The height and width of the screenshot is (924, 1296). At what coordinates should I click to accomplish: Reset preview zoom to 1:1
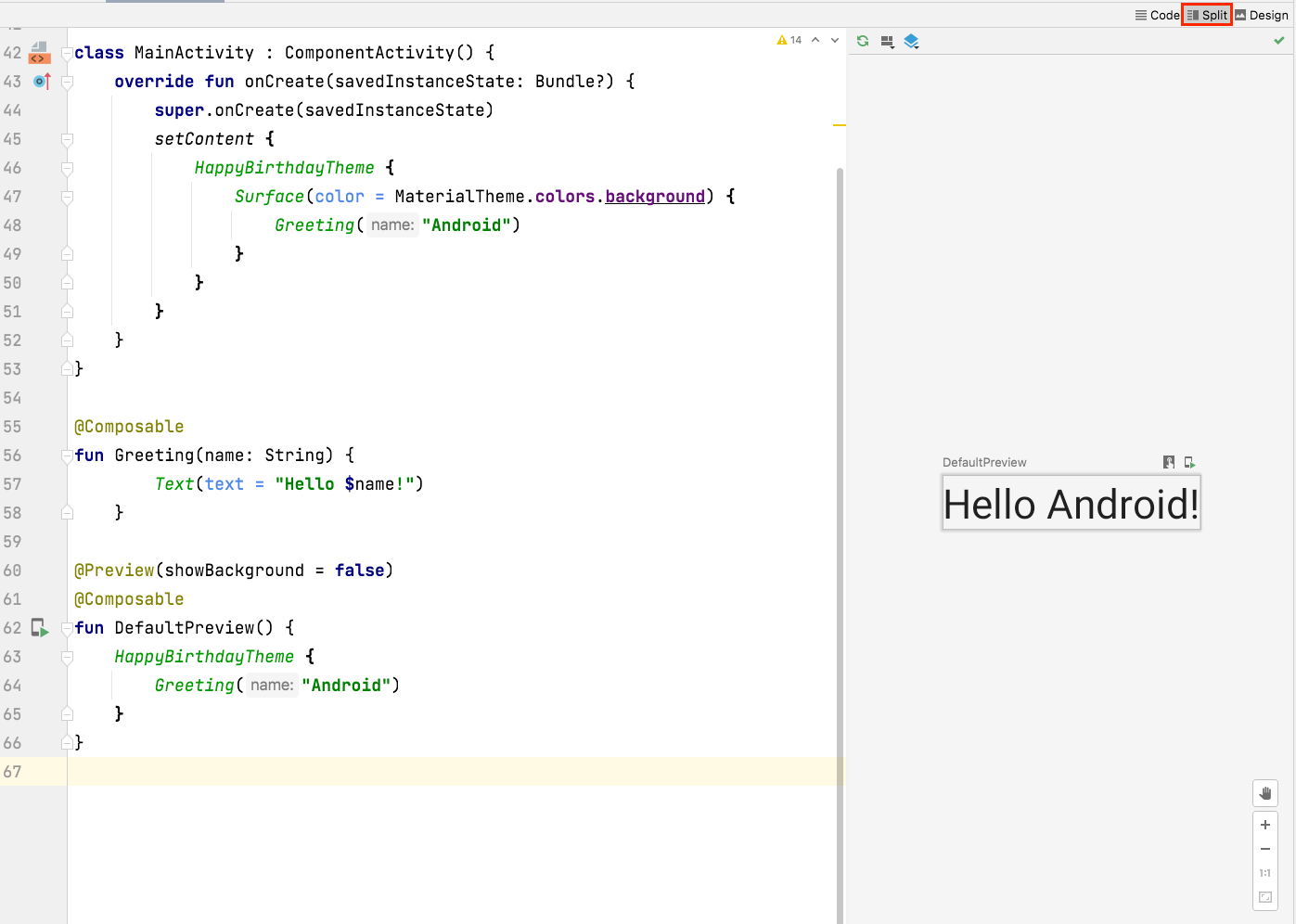(1264, 873)
